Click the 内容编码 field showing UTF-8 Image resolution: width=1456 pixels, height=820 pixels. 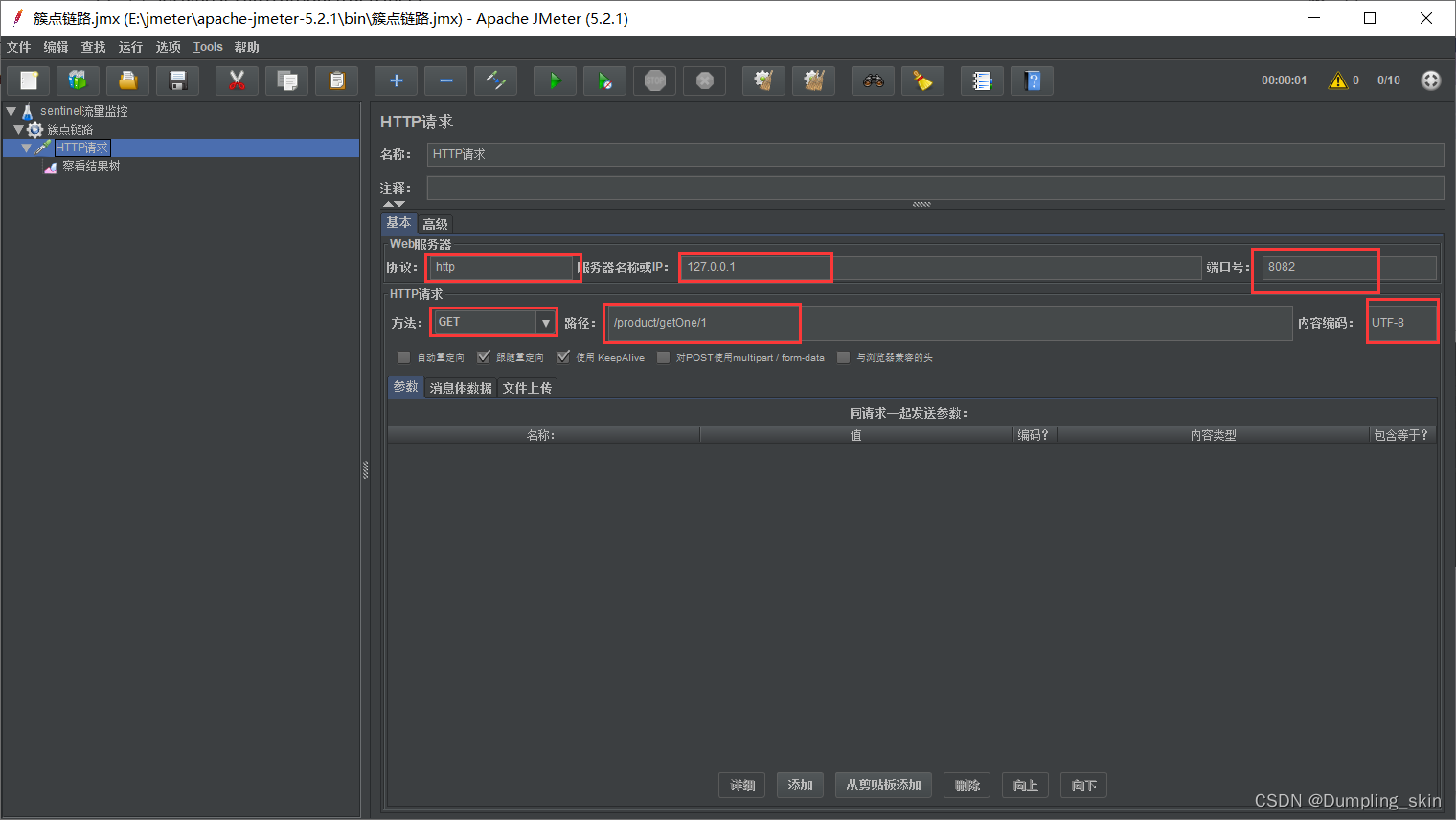pyautogui.click(x=1402, y=323)
